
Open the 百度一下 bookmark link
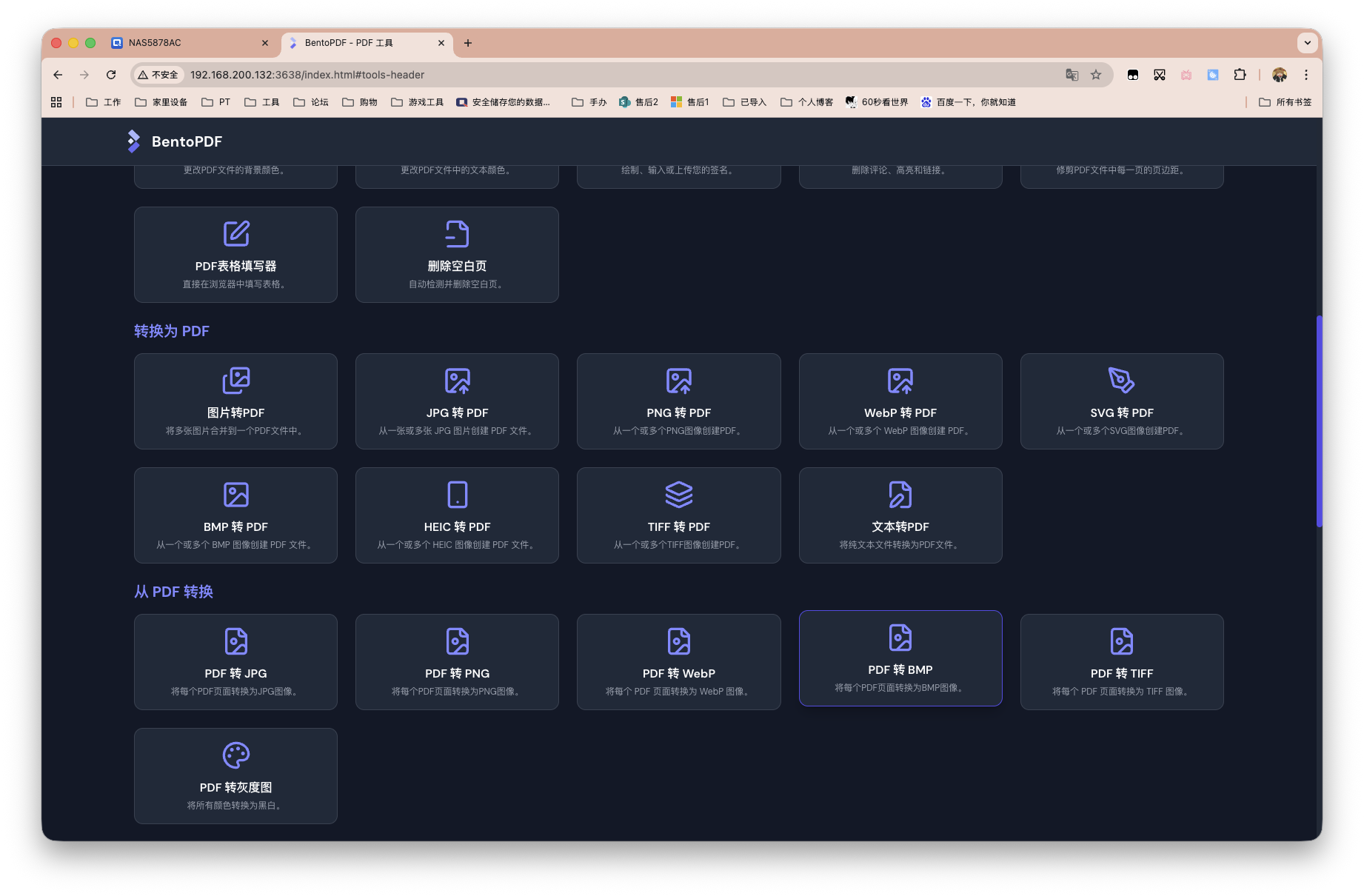[969, 102]
